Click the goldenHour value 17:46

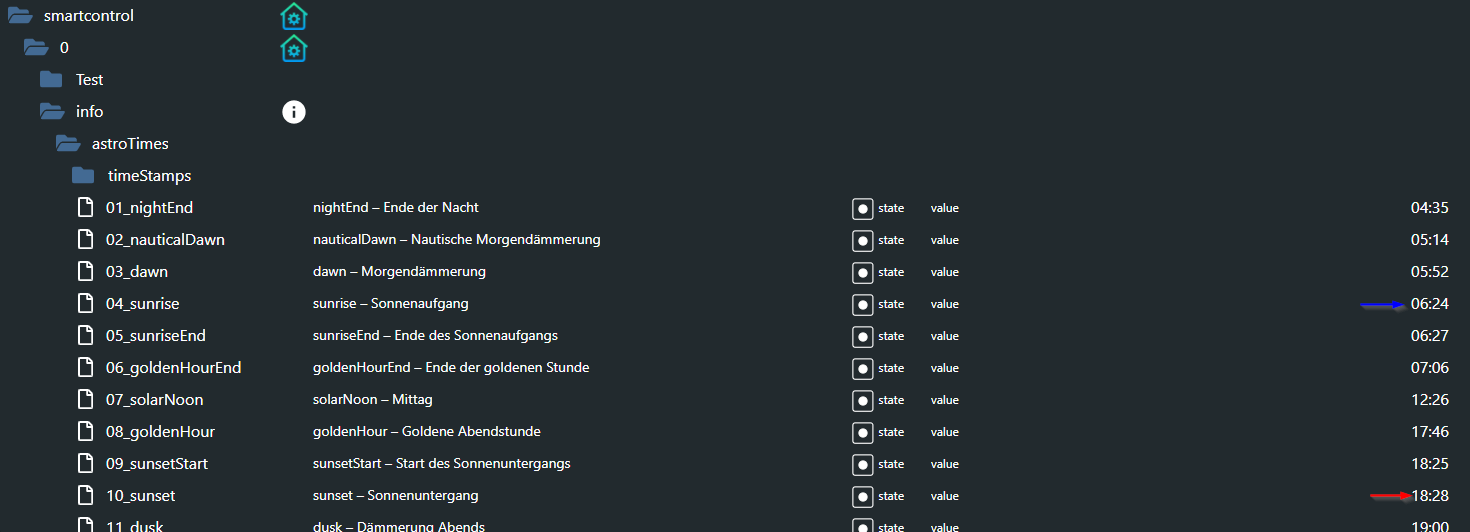[1429, 432]
